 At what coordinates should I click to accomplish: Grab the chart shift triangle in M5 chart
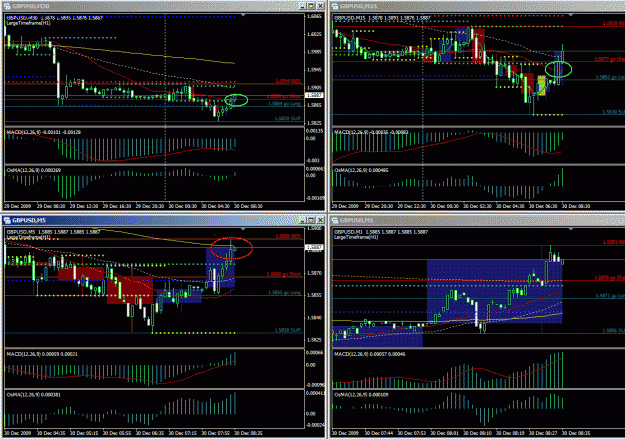243,229
